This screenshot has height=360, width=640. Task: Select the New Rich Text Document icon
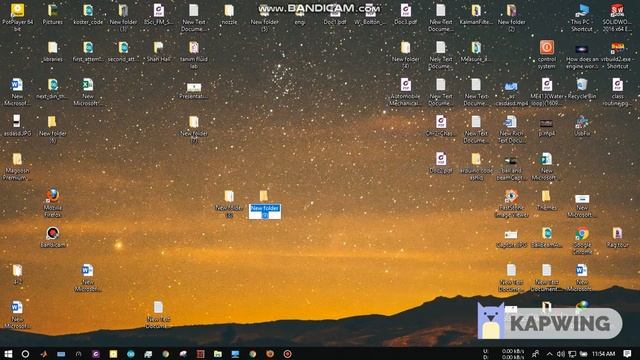(511, 129)
